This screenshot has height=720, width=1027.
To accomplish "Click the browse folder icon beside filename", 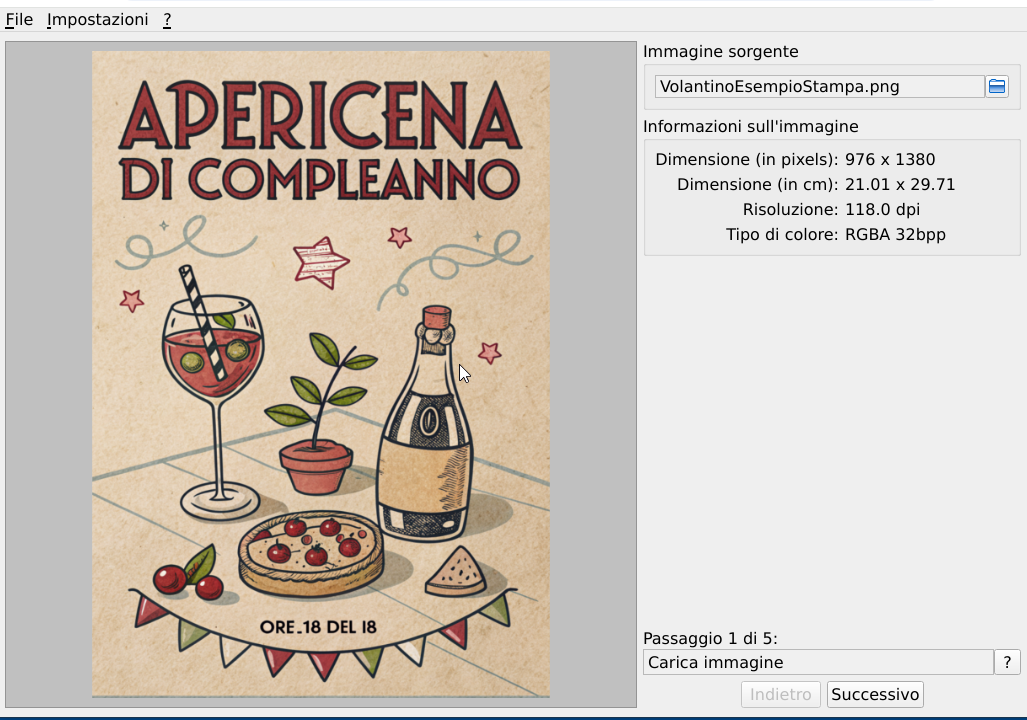I will [996, 87].
